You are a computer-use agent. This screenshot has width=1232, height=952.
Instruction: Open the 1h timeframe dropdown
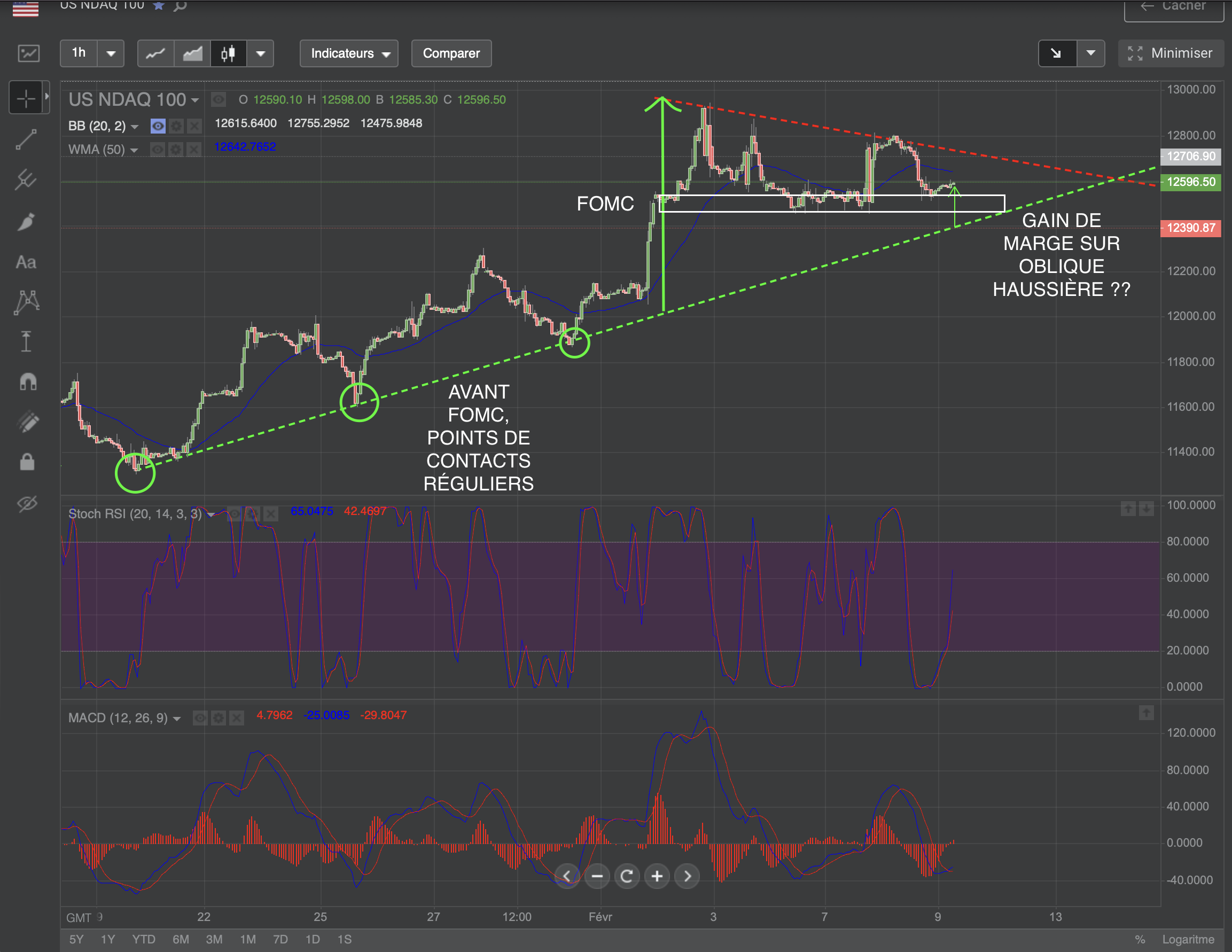pos(111,53)
